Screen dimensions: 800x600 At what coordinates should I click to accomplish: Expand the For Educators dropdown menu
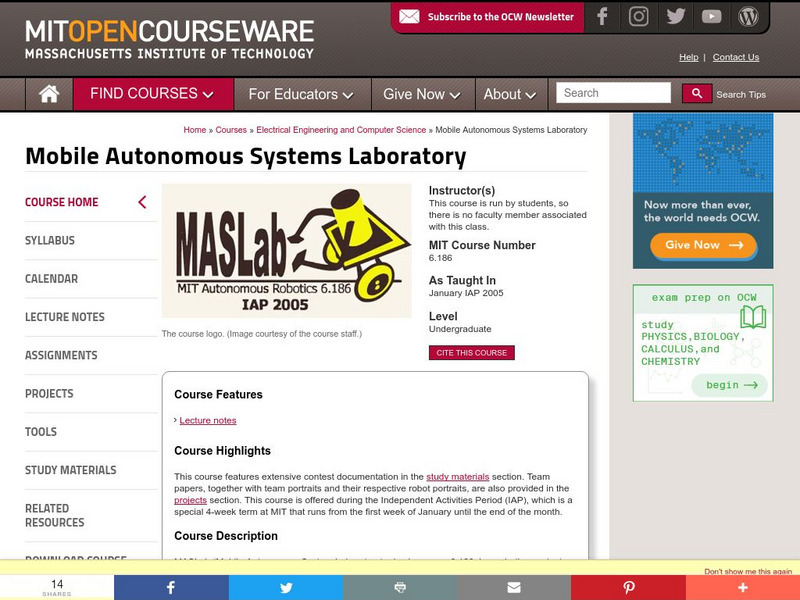click(x=301, y=94)
